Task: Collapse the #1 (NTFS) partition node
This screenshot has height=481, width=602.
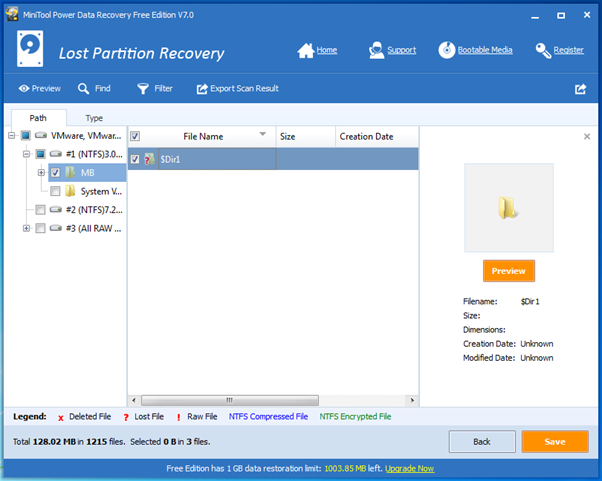Action: coord(26,154)
